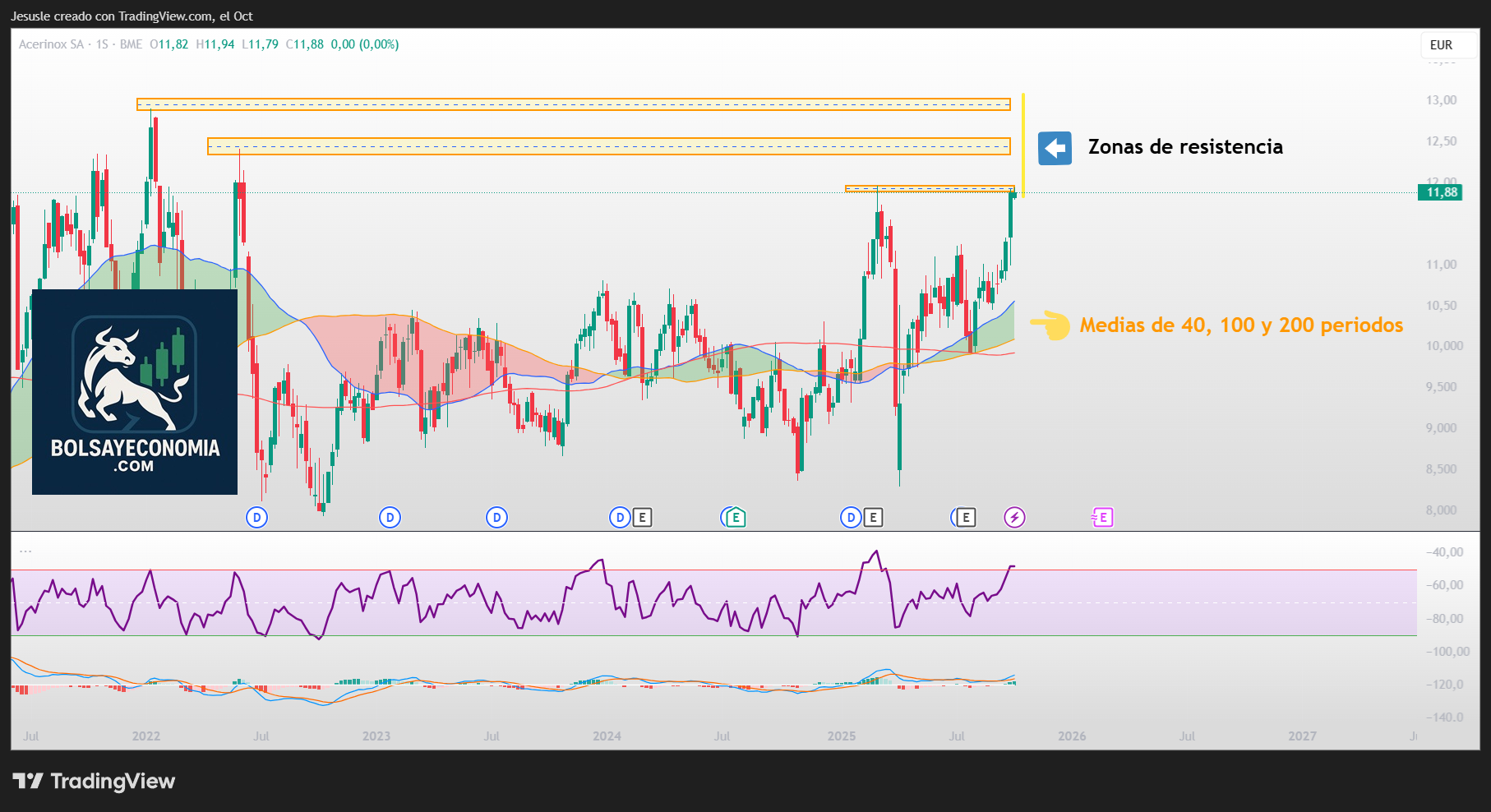The image size is (1491, 812).
Task: Select the yellow vertical line drawing
Action: (x=1023, y=144)
